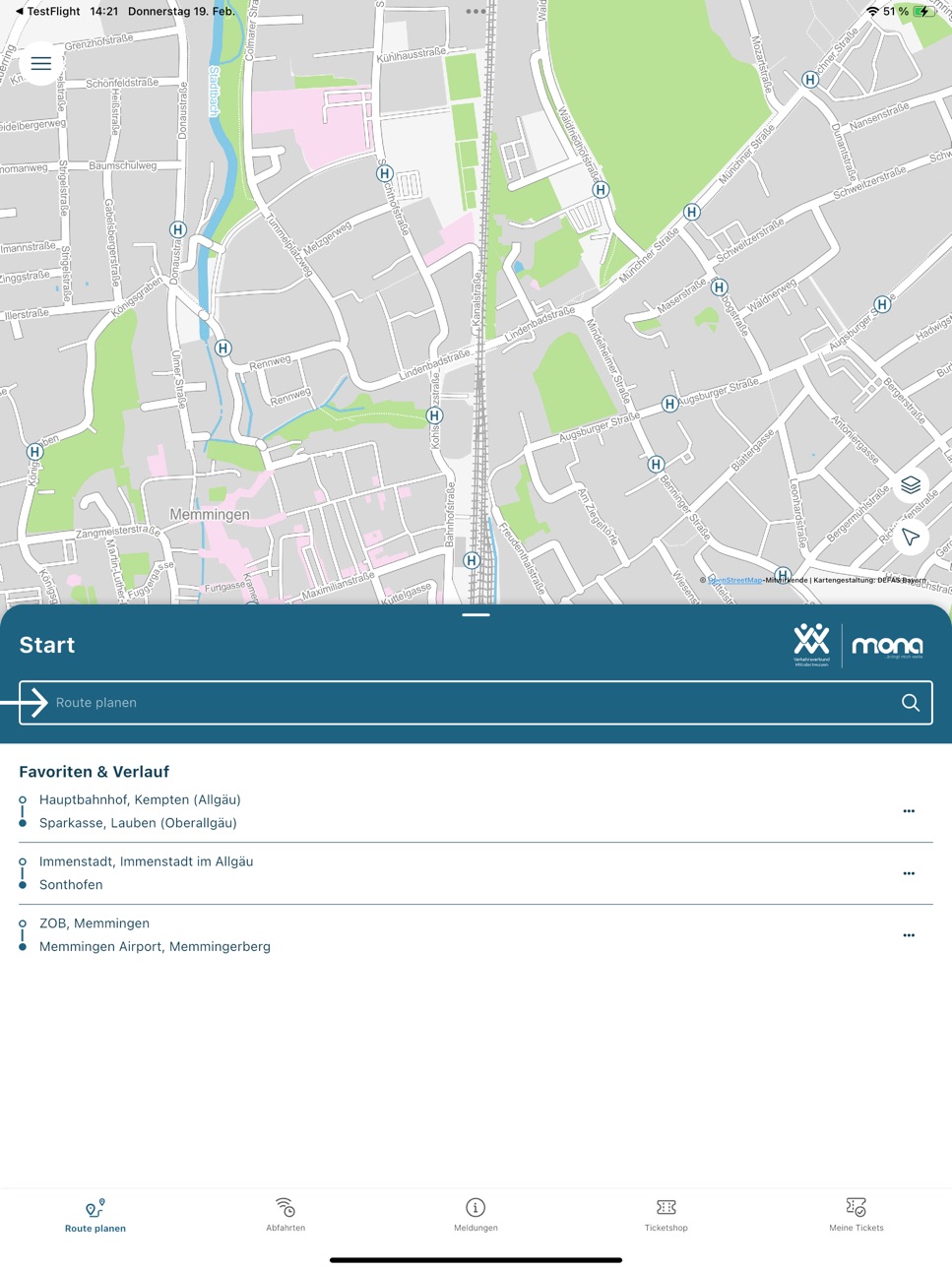Image resolution: width=952 pixels, height=1270 pixels.
Task: Switch to Abfahrten tab
Action: click(x=286, y=1215)
